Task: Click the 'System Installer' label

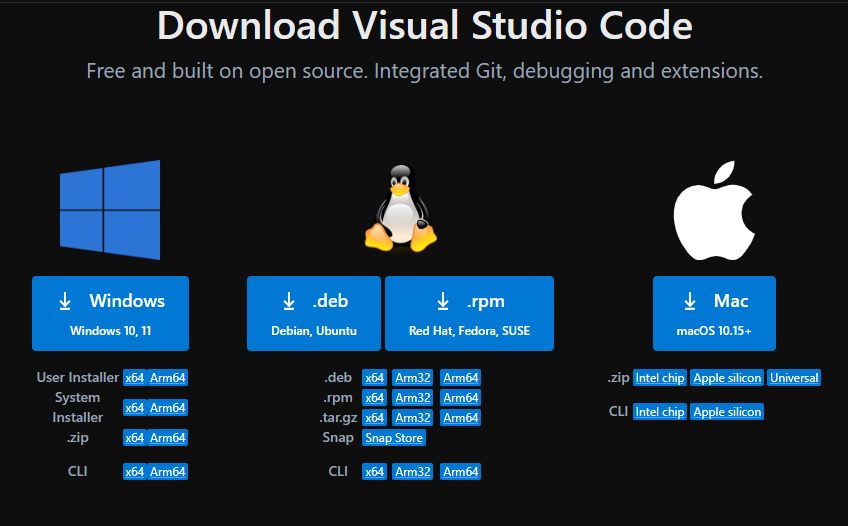Action: [x=77, y=408]
